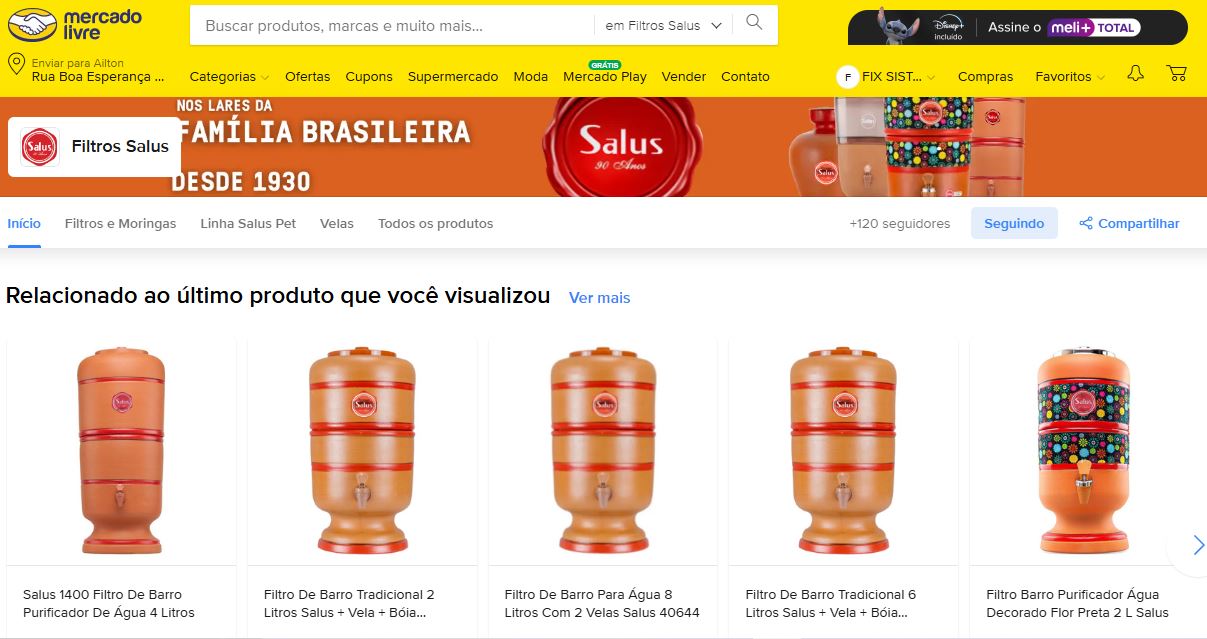
Task: Click the search magnifier icon
Action: (754, 23)
